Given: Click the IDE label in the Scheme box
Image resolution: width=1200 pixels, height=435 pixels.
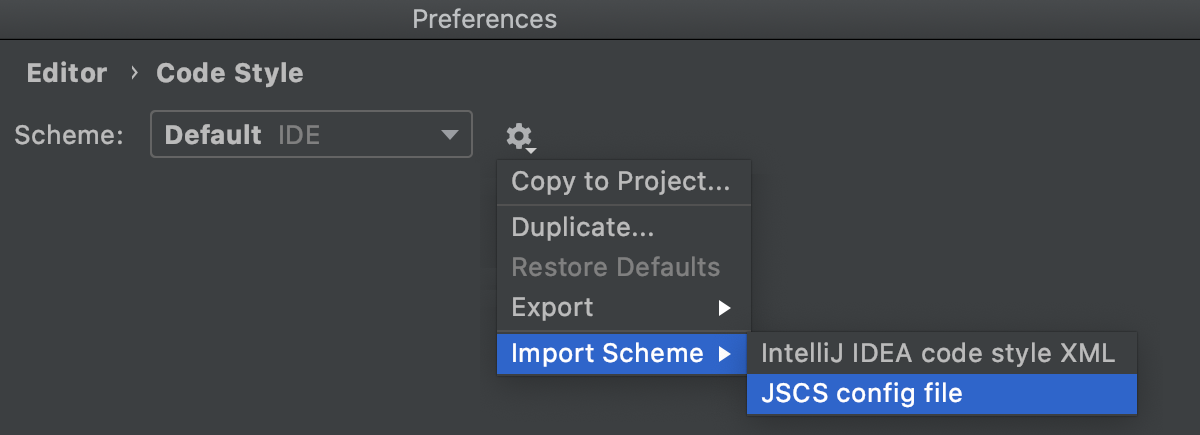Looking at the screenshot, I should (x=299, y=135).
